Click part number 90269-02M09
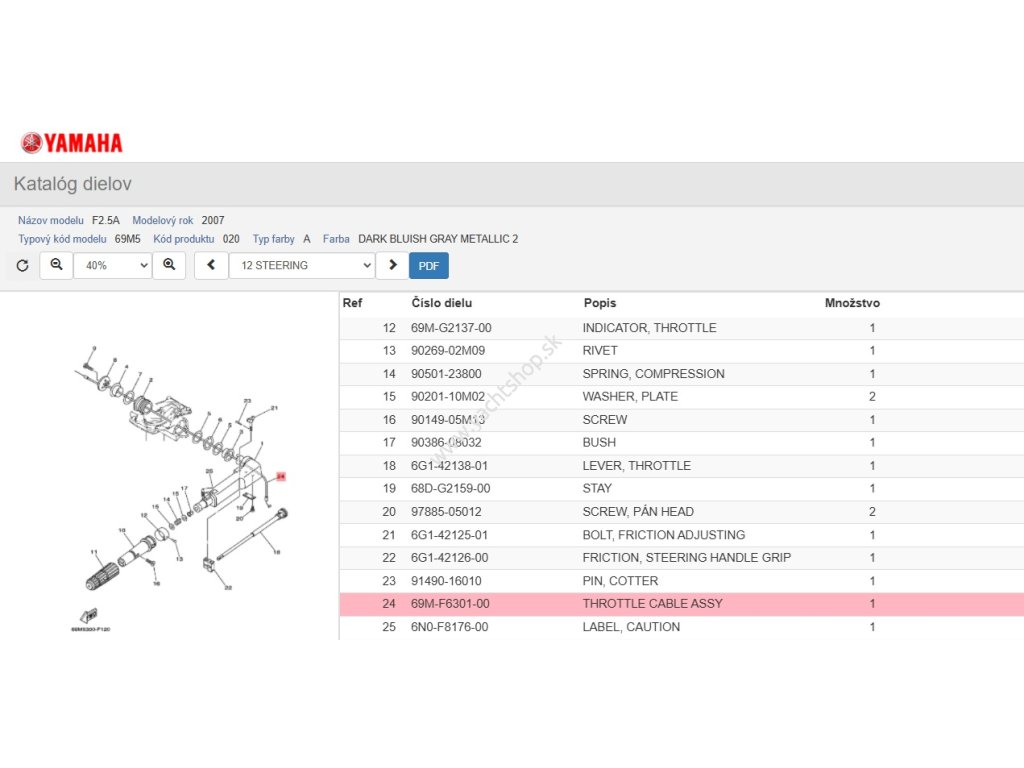The image size is (1024, 768). click(x=447, y=351)
